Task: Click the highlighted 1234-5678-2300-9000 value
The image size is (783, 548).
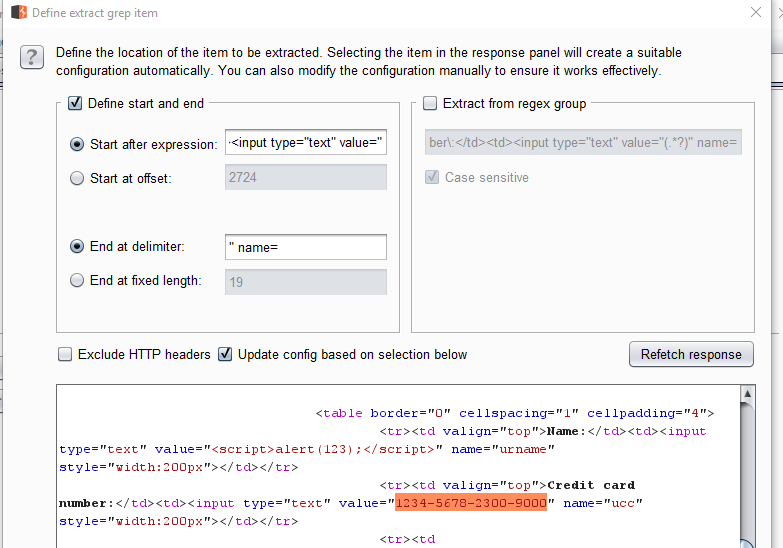Action: pos(471,503)
